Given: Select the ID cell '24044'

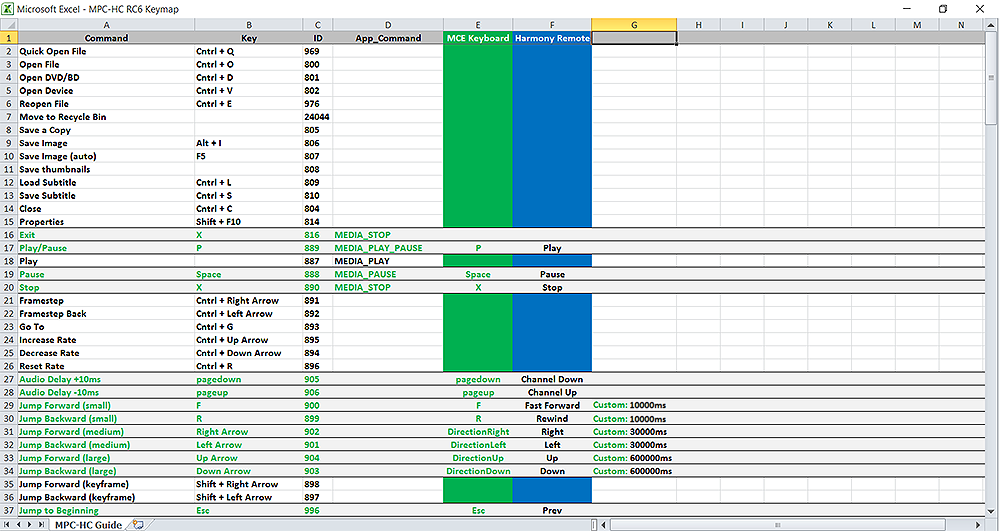Looking at the screenshot, I should (x=318, y=117).
